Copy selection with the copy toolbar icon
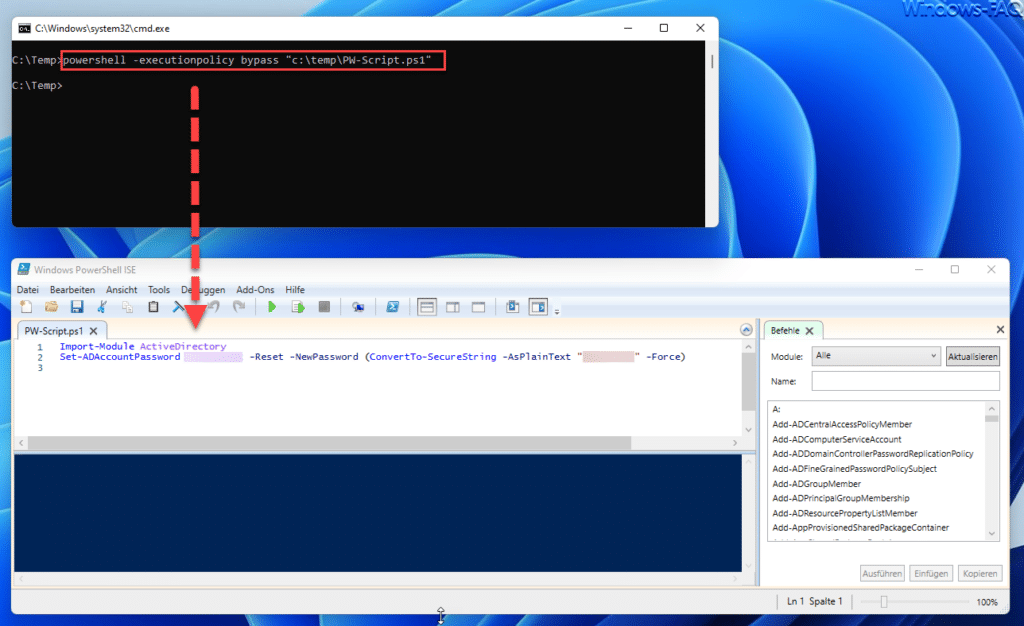Image resolution: width=1024 pixels, height=626 pixels. [x=127, y=307]
